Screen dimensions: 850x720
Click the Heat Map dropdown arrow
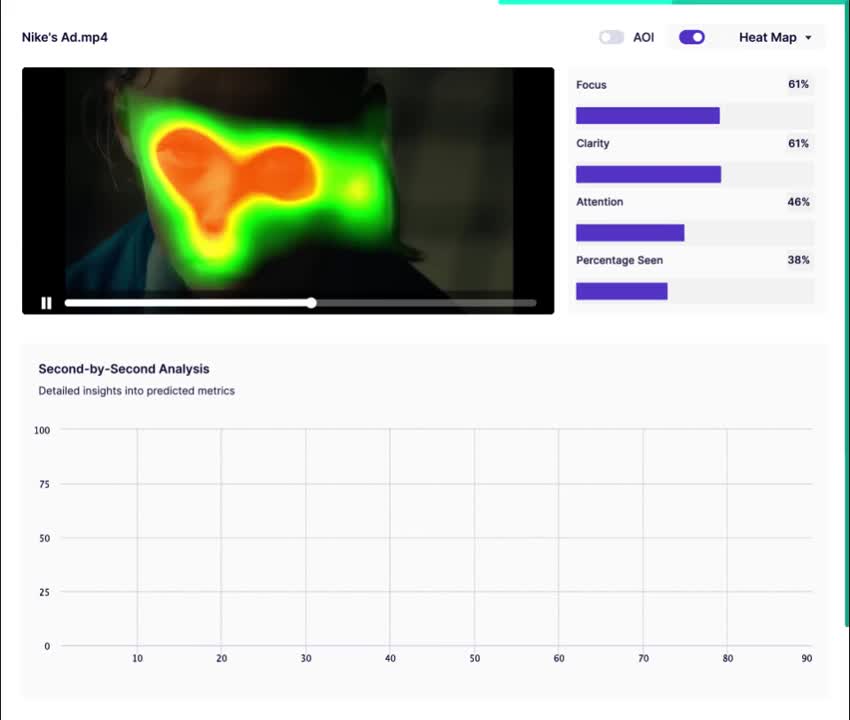(x=808, y=38)
